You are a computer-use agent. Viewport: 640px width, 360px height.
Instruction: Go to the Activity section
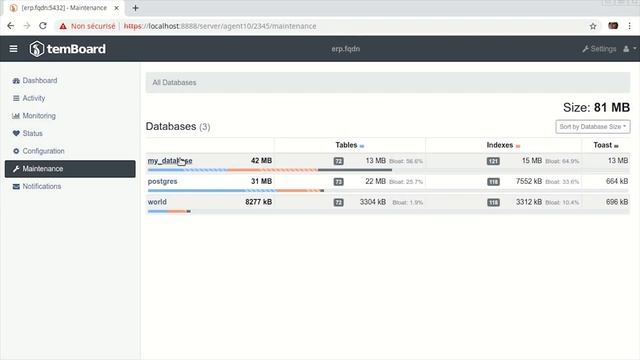[x=33, y=98]
